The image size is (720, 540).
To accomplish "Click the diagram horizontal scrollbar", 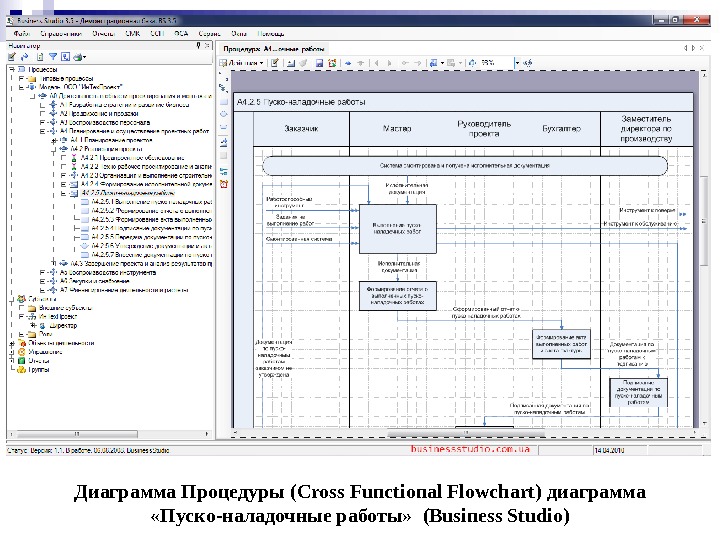I will coord(466,433).
